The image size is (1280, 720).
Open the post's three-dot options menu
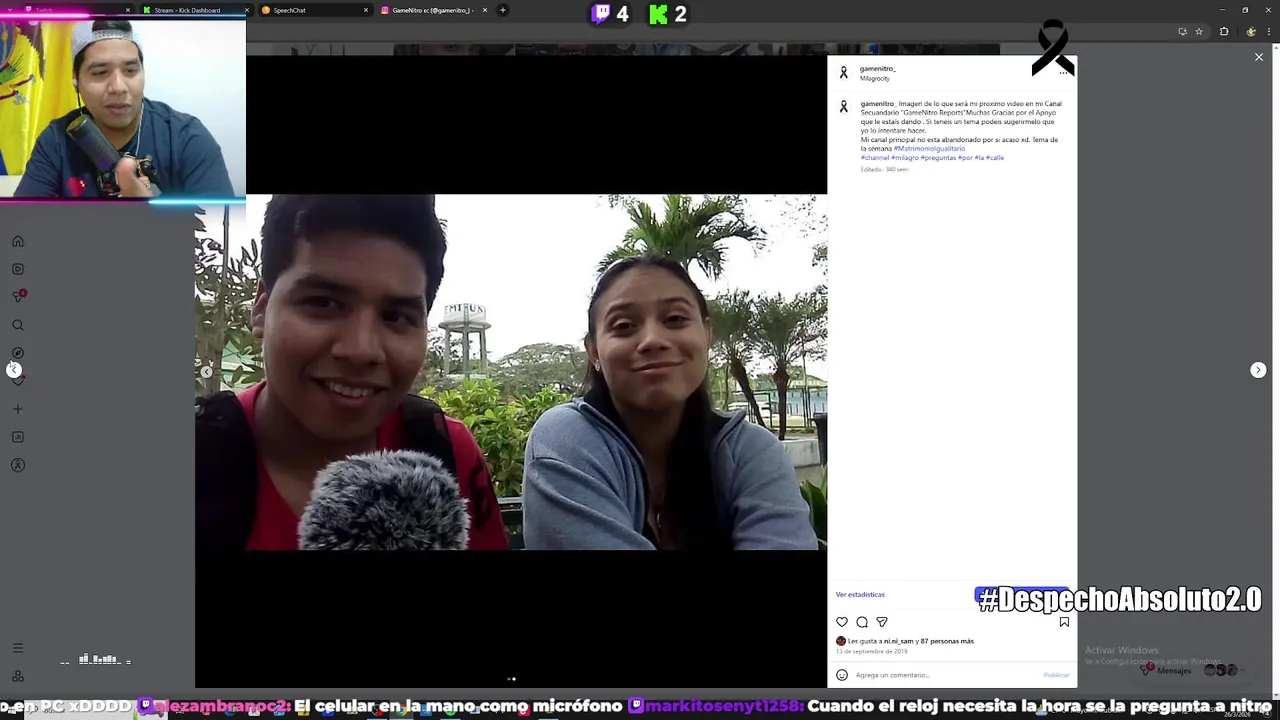[x=1063, y=73]
